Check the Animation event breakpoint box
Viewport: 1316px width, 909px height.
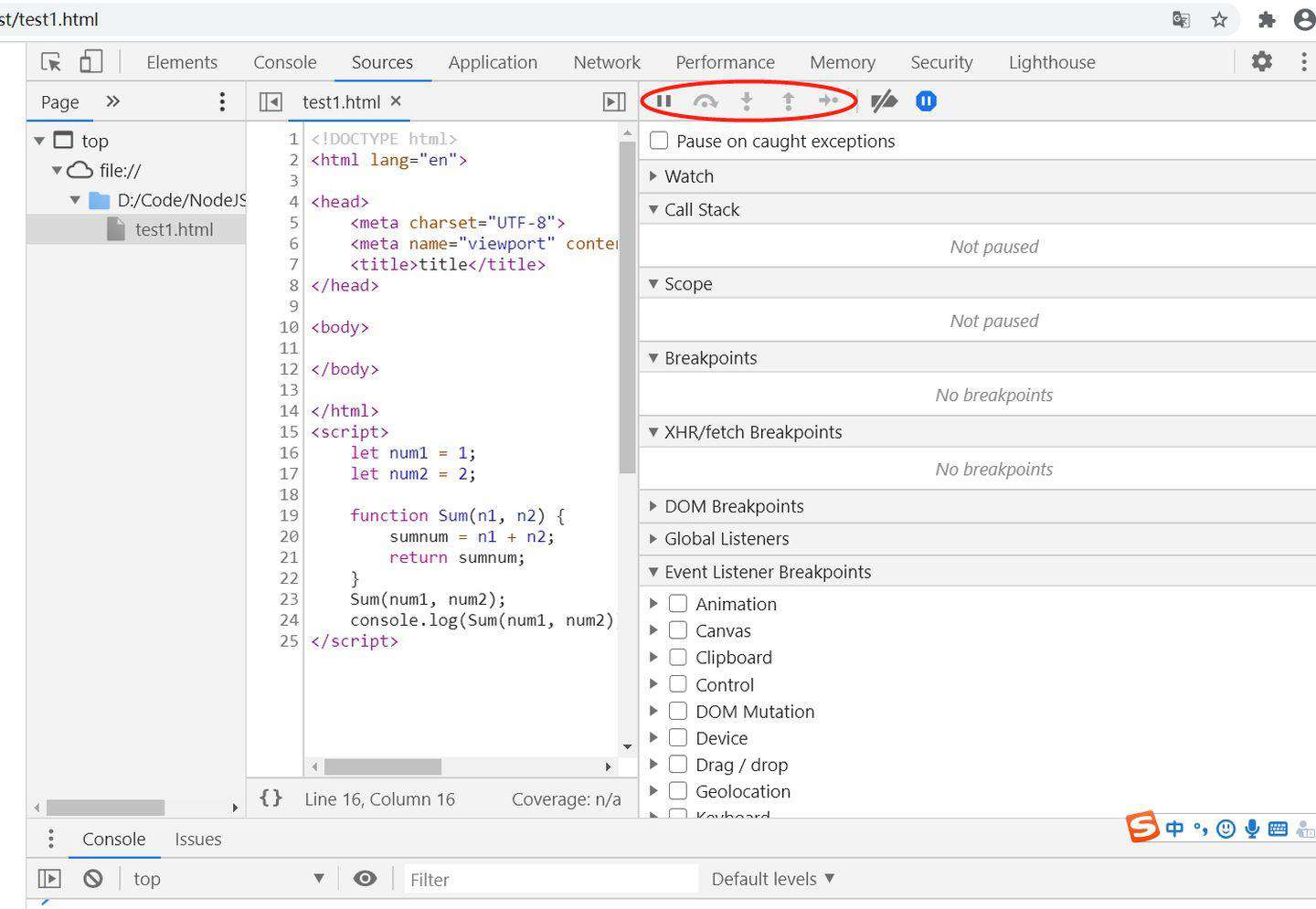tap(678, 604)
